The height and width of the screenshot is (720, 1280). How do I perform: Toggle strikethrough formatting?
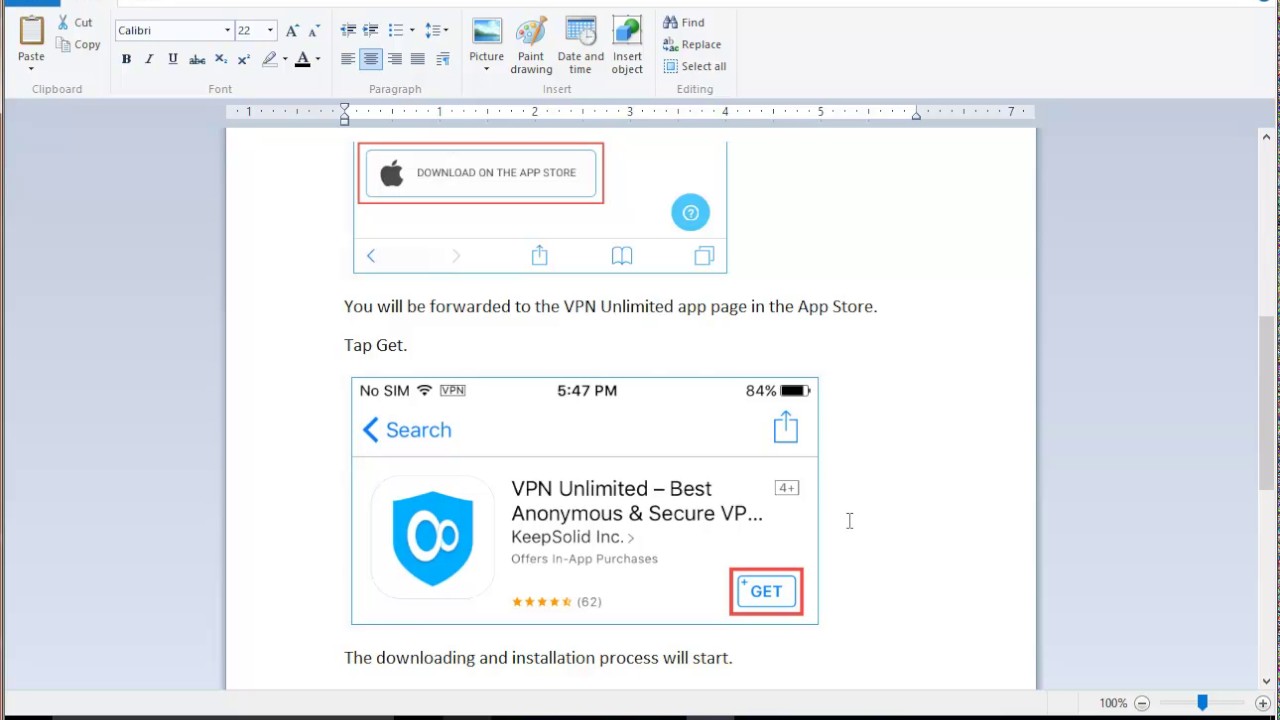click(197, 59)
